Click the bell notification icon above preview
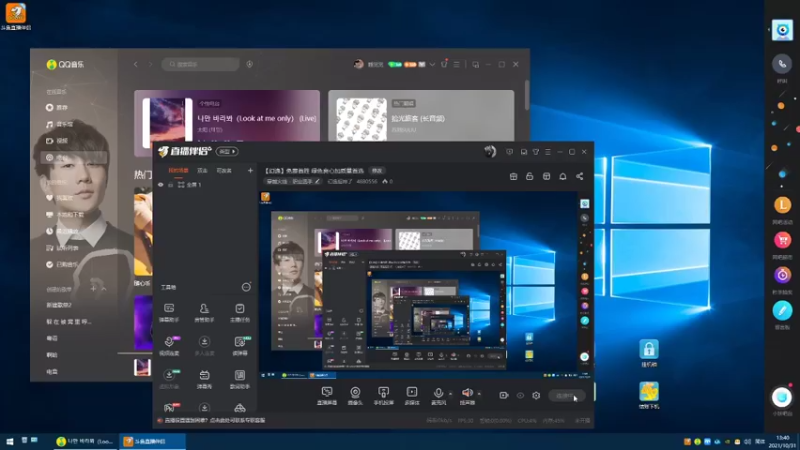The height and width of the screenshot is (450, 800). pyautogui.click(x=563, y=177)
